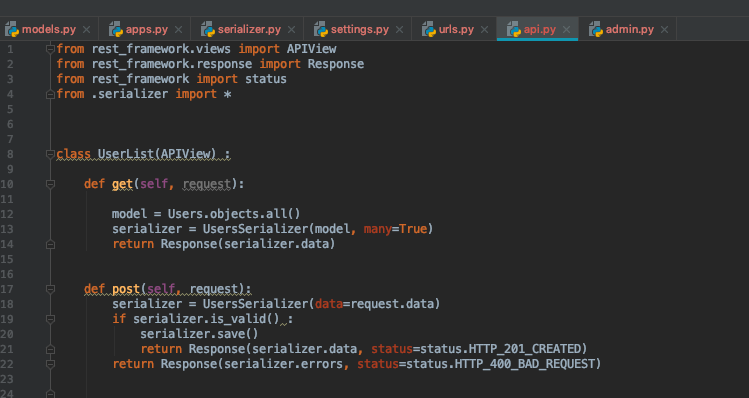Click the Python icon on serializer.py tab
Screen dimensions: 749x398
[207, 29]
